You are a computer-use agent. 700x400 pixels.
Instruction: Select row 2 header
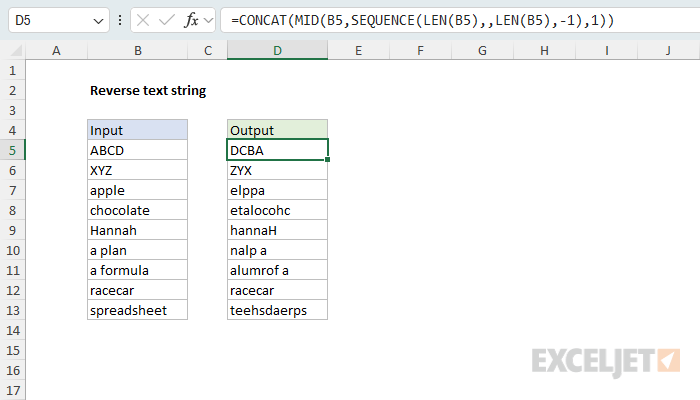12,91
